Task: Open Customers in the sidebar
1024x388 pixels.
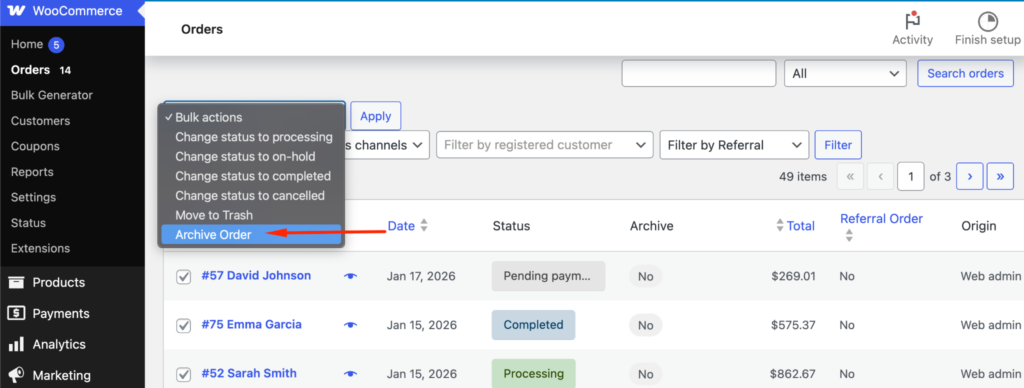Action: (40, 121)
